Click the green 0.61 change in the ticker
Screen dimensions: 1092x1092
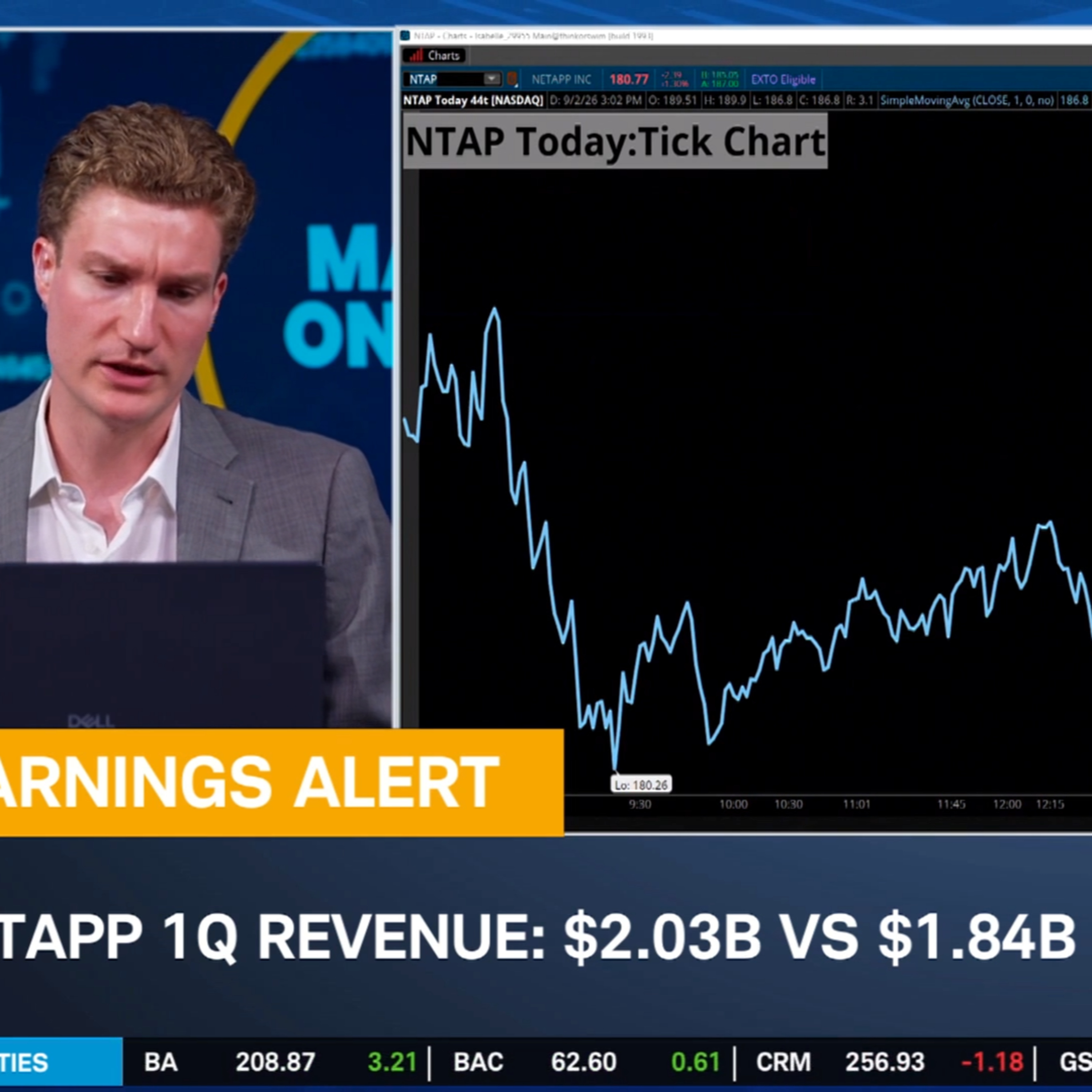tap(696, 1063)
